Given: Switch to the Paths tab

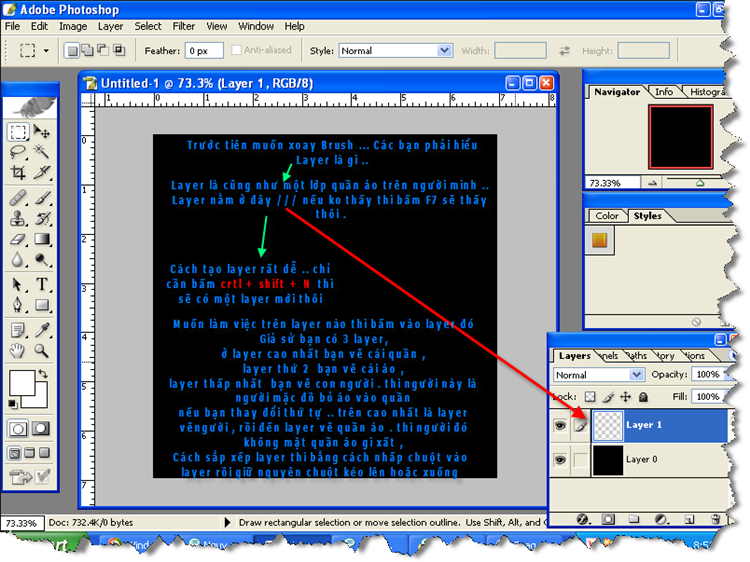Looking at the screenshot, I should [637, 356].
